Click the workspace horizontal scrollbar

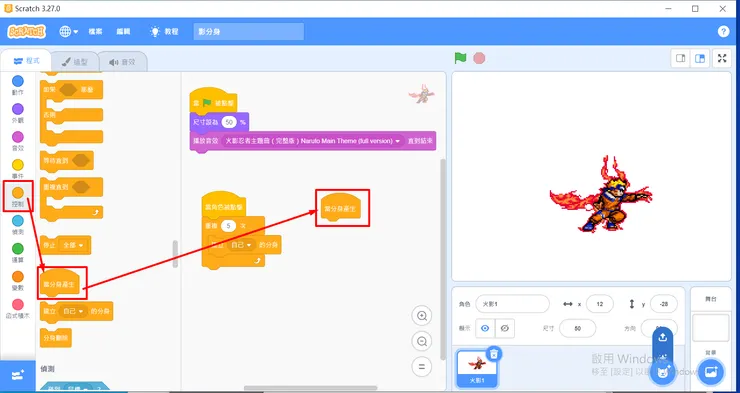point(311,388)
